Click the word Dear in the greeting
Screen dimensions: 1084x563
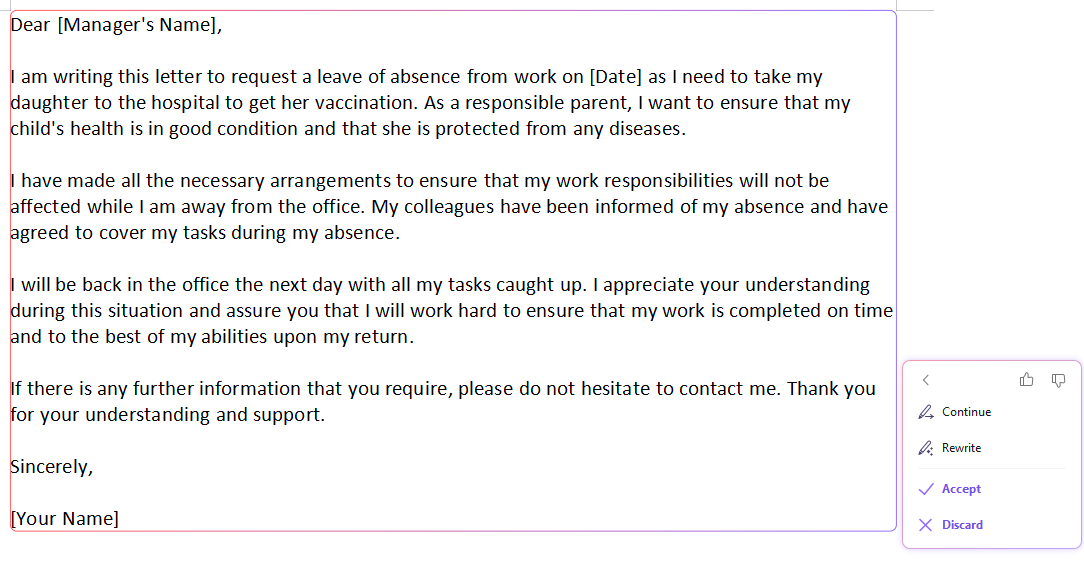point(31,25)
